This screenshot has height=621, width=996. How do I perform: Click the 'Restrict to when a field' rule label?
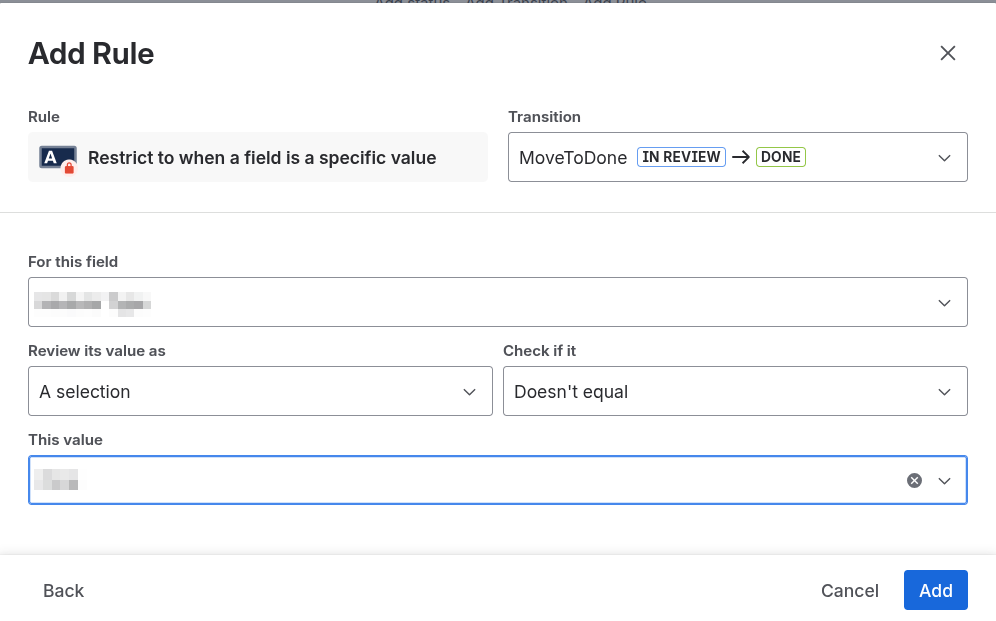(x=262, y=158)
